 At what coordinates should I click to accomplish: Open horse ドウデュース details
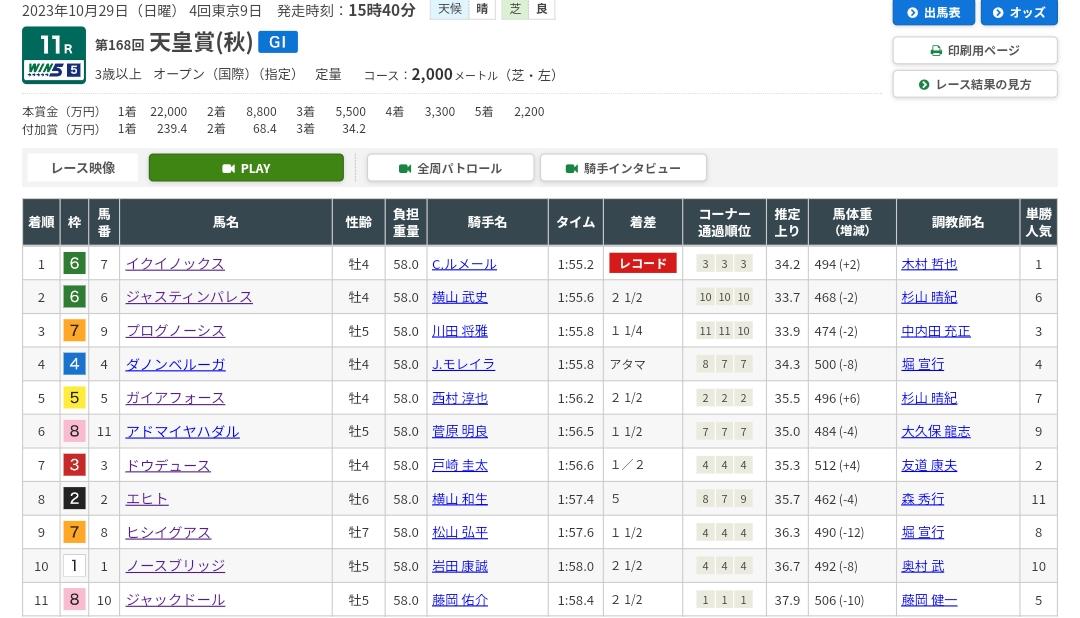coord(168,466)
